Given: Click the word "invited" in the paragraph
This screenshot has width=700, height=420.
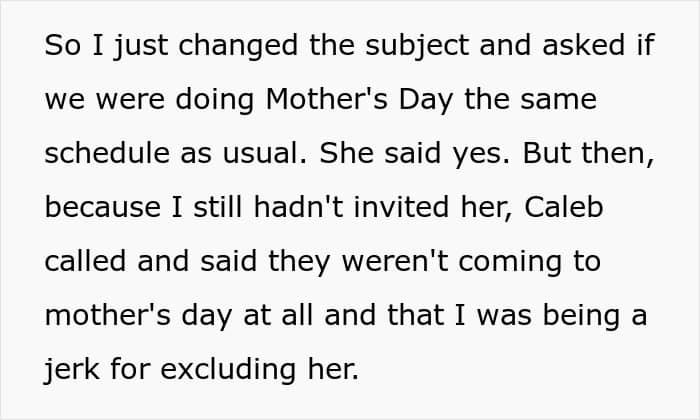Looking at the screenshot, I should tap(401, 207).
